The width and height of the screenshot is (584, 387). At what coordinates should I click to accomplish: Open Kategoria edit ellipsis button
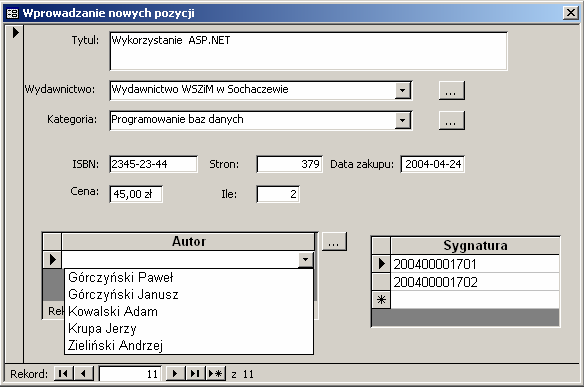point(451,120)
